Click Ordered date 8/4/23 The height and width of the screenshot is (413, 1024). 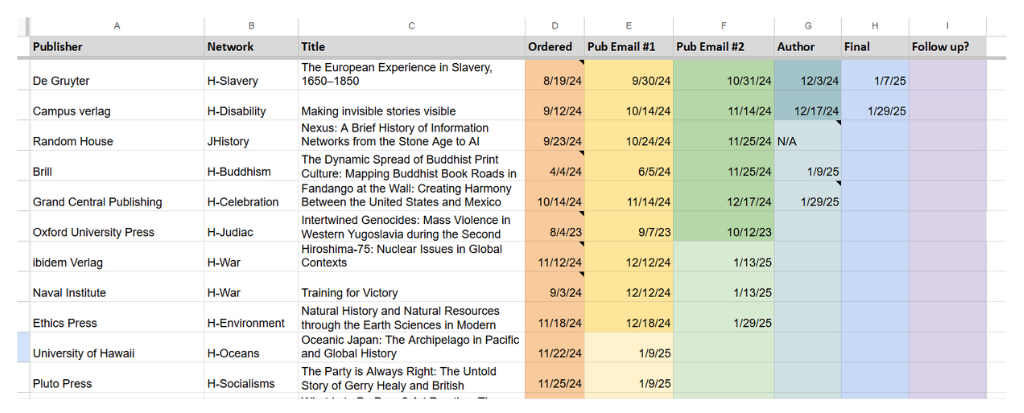coord(554,226)
